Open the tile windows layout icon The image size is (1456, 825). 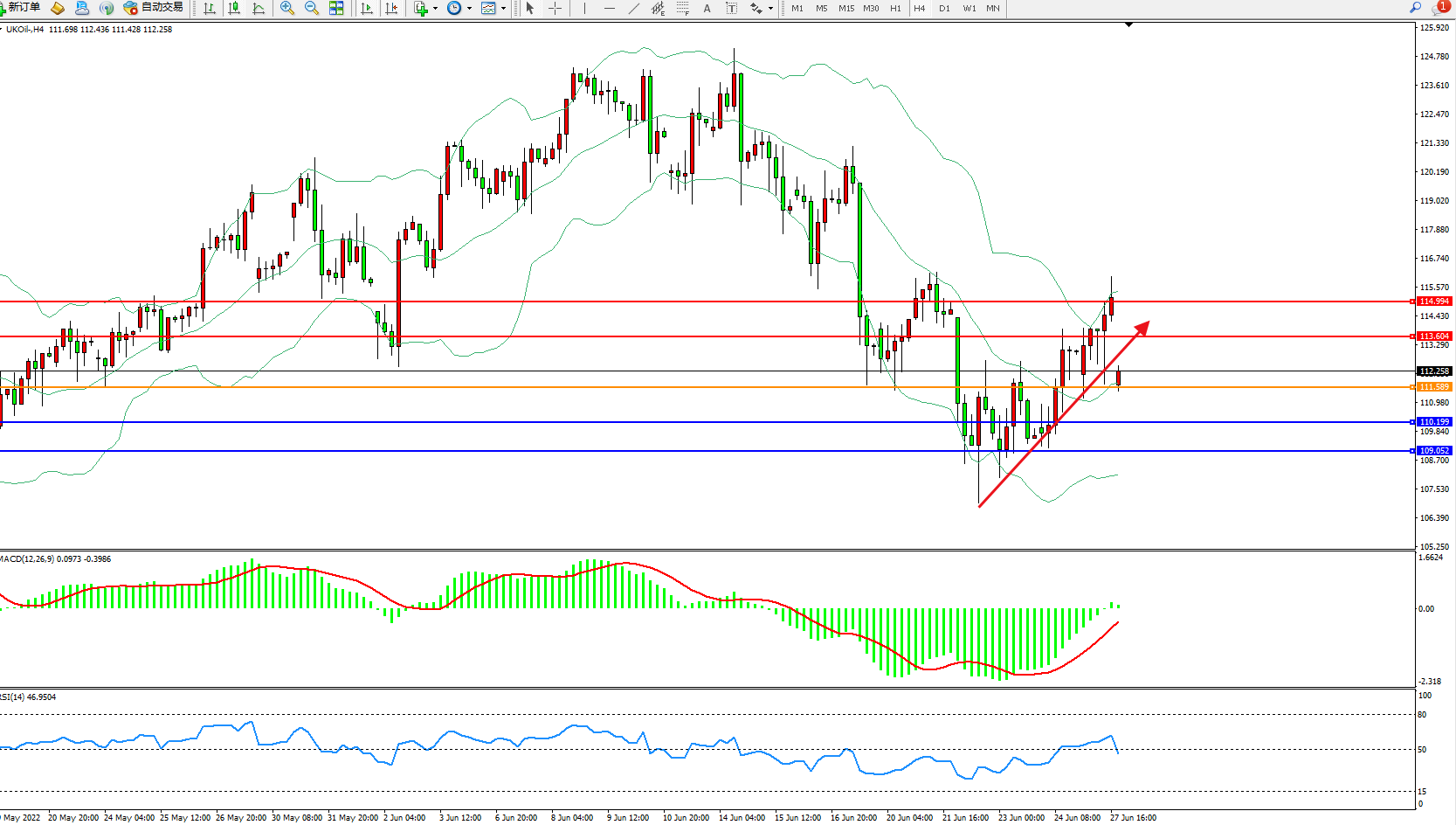click(x=336, y=8)
